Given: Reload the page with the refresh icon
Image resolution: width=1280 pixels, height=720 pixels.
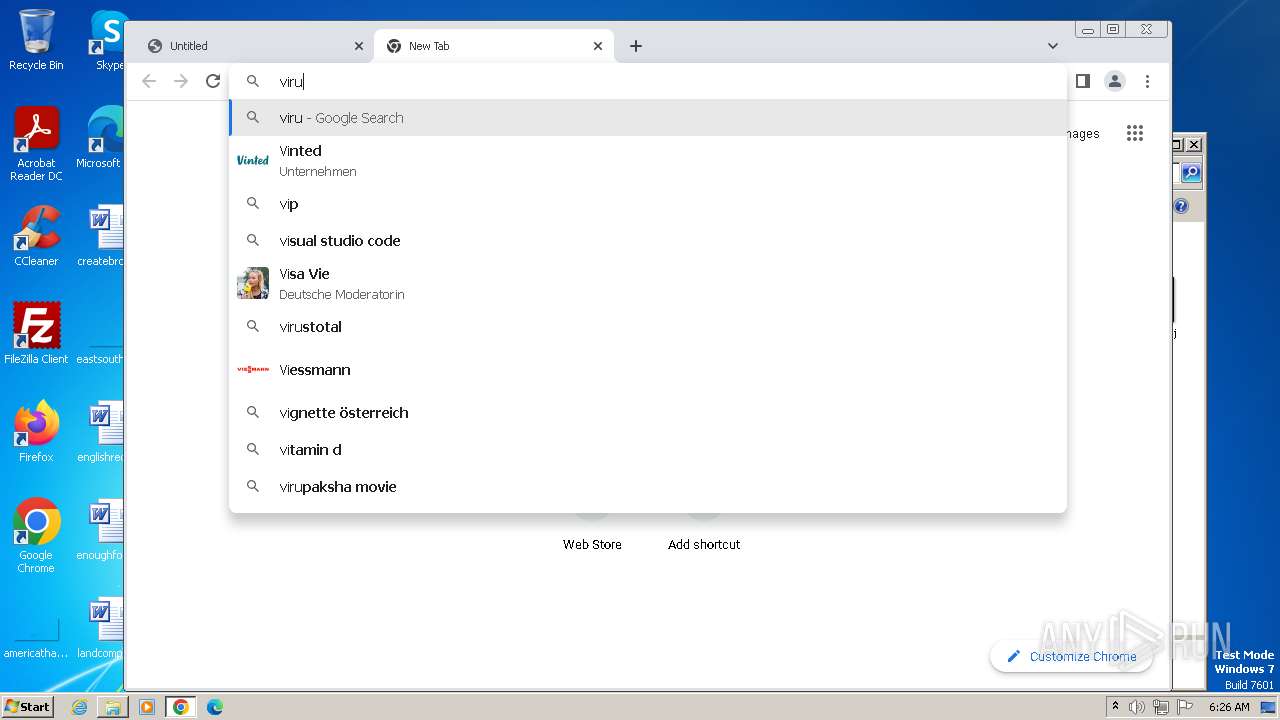Looking at the screenshot, I should 213,81.
